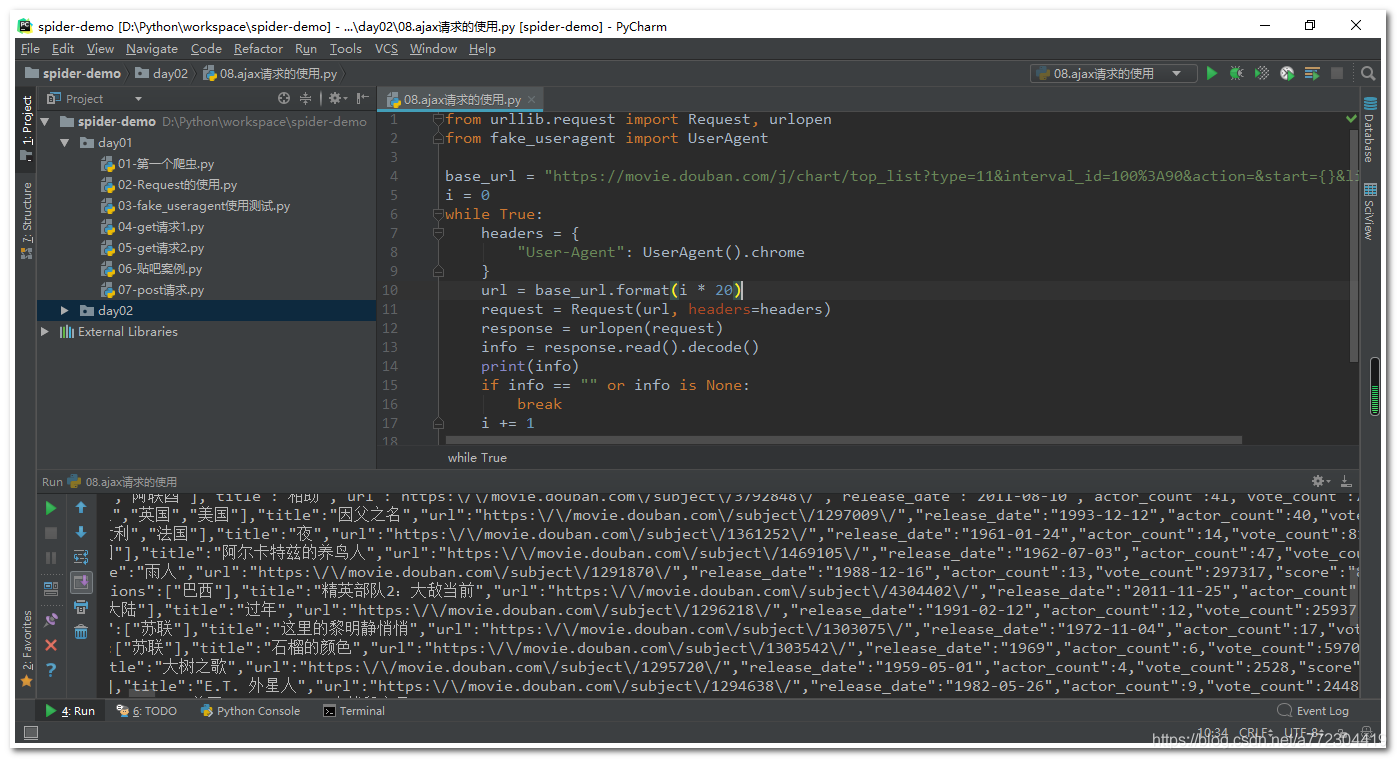This screenshot has height=759, width=1397.
Task: Open 2: Favorites side tab
Action: click(x=27, y=650)
